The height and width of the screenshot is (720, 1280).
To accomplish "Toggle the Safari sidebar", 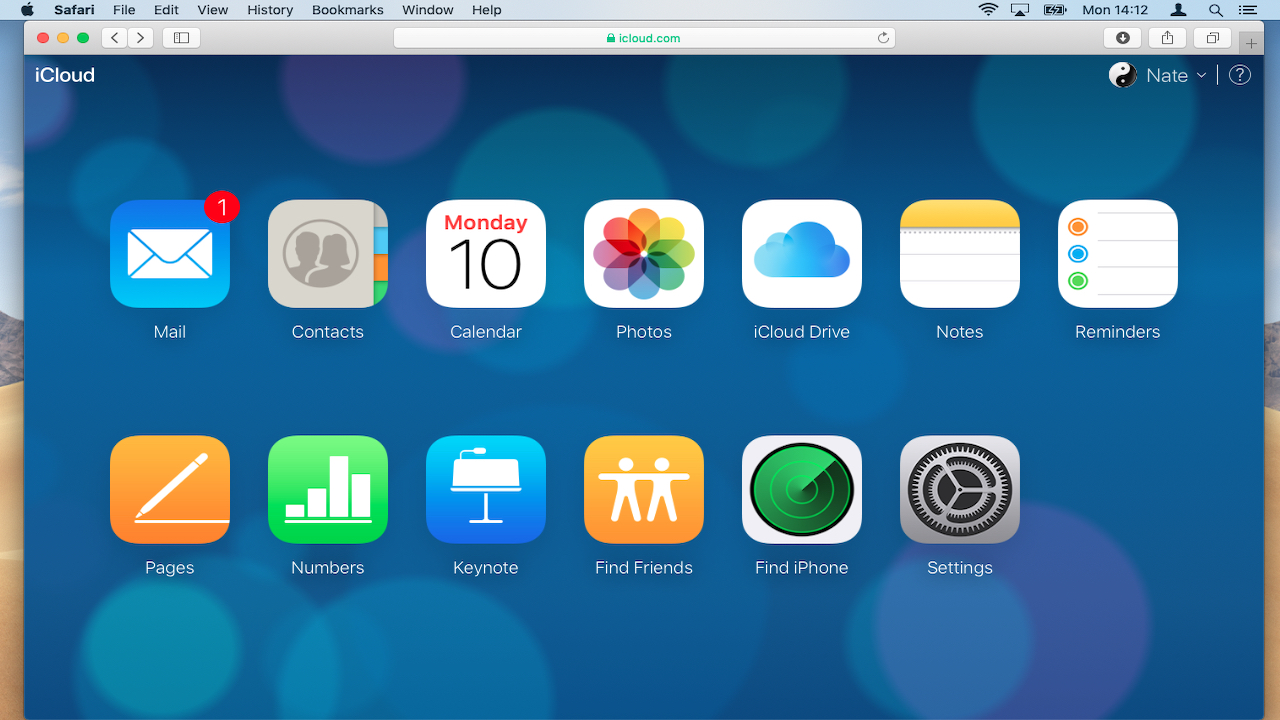I will click(181, 38).
